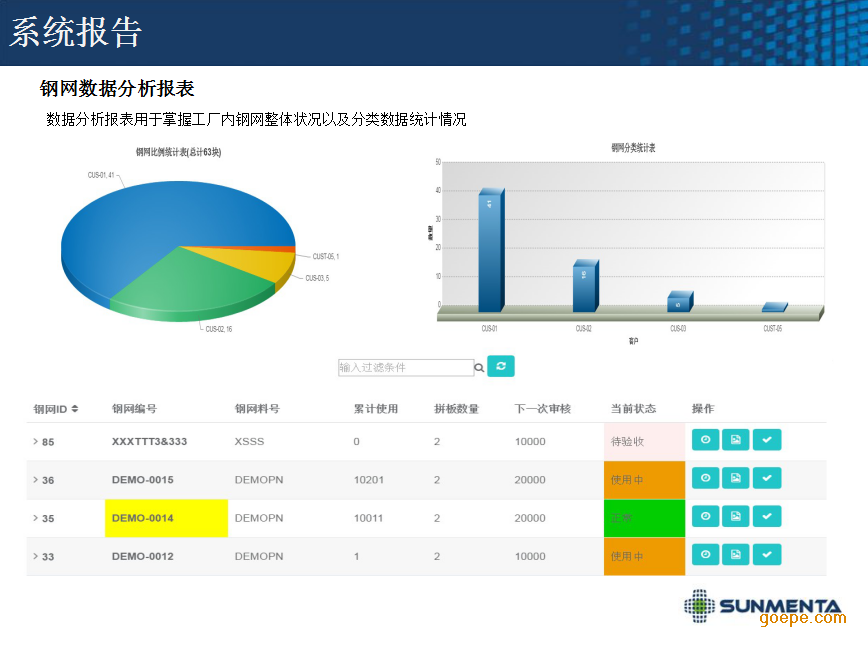Expand row with stencil ID 36
The width and height of the screenshot is (868, 649).
point(36,480)
